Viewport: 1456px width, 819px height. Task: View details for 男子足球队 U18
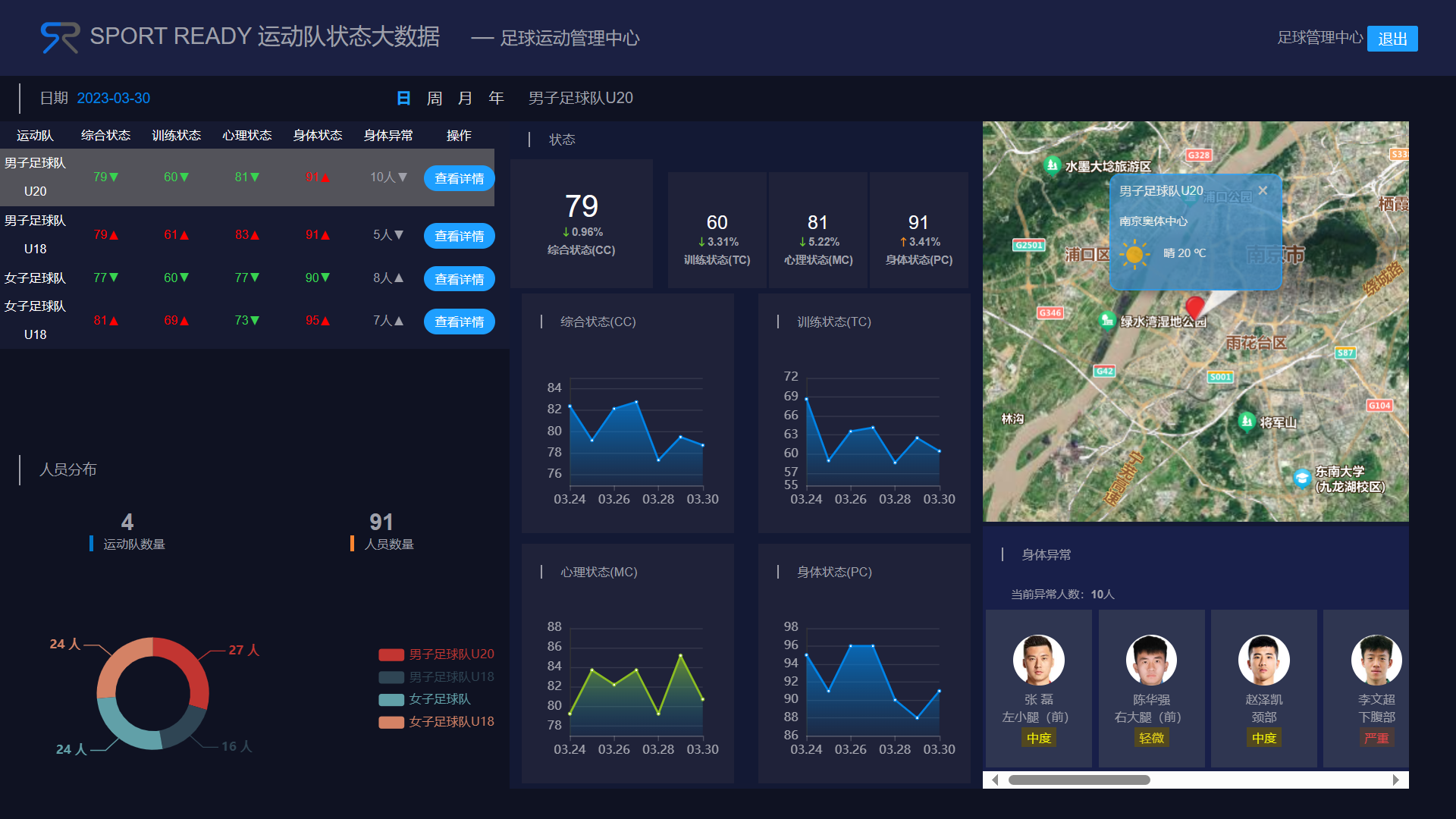tap(459, 236)
